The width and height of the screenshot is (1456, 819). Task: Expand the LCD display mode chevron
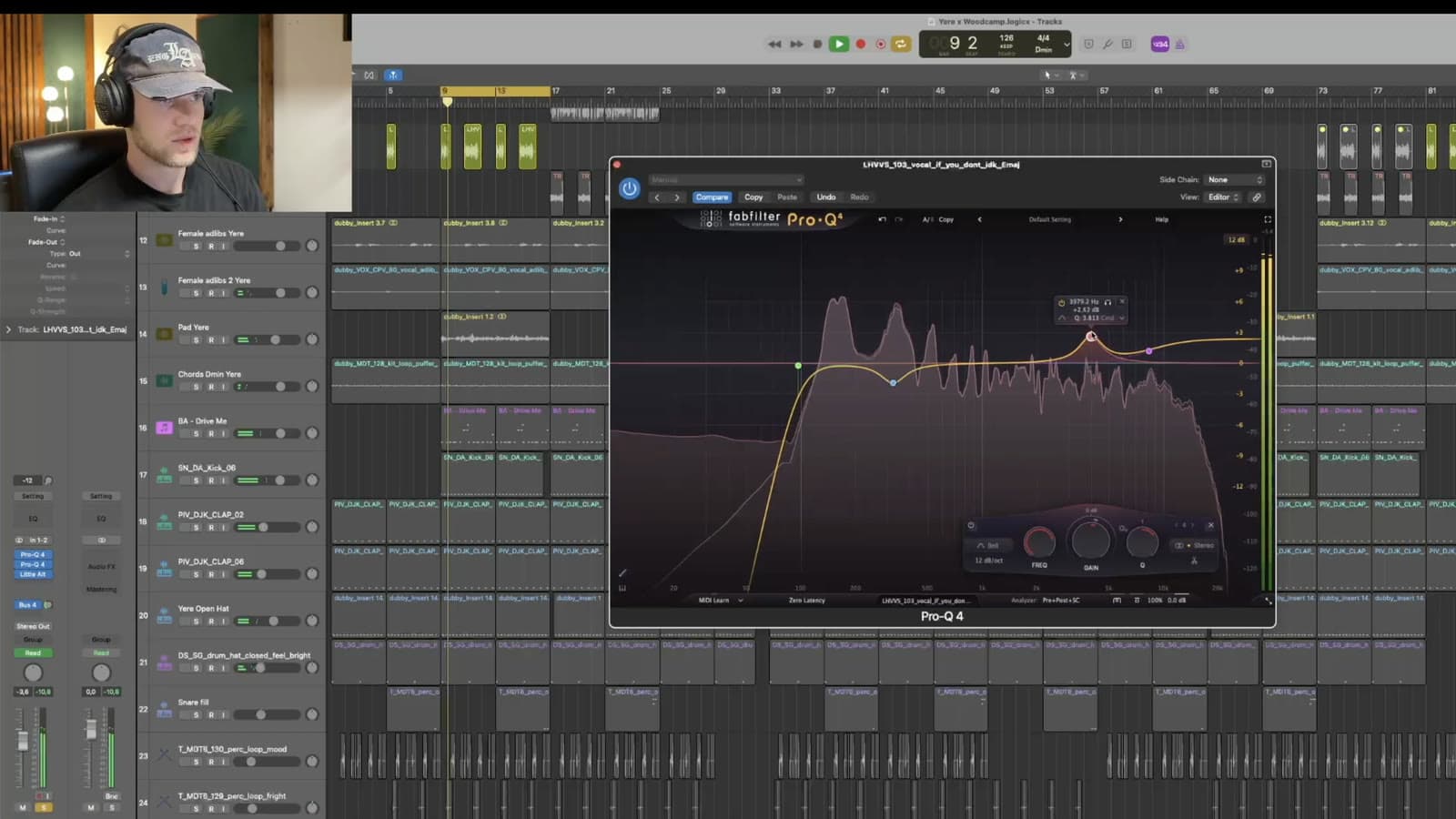pyautogui.click(x=1067, y=44)
